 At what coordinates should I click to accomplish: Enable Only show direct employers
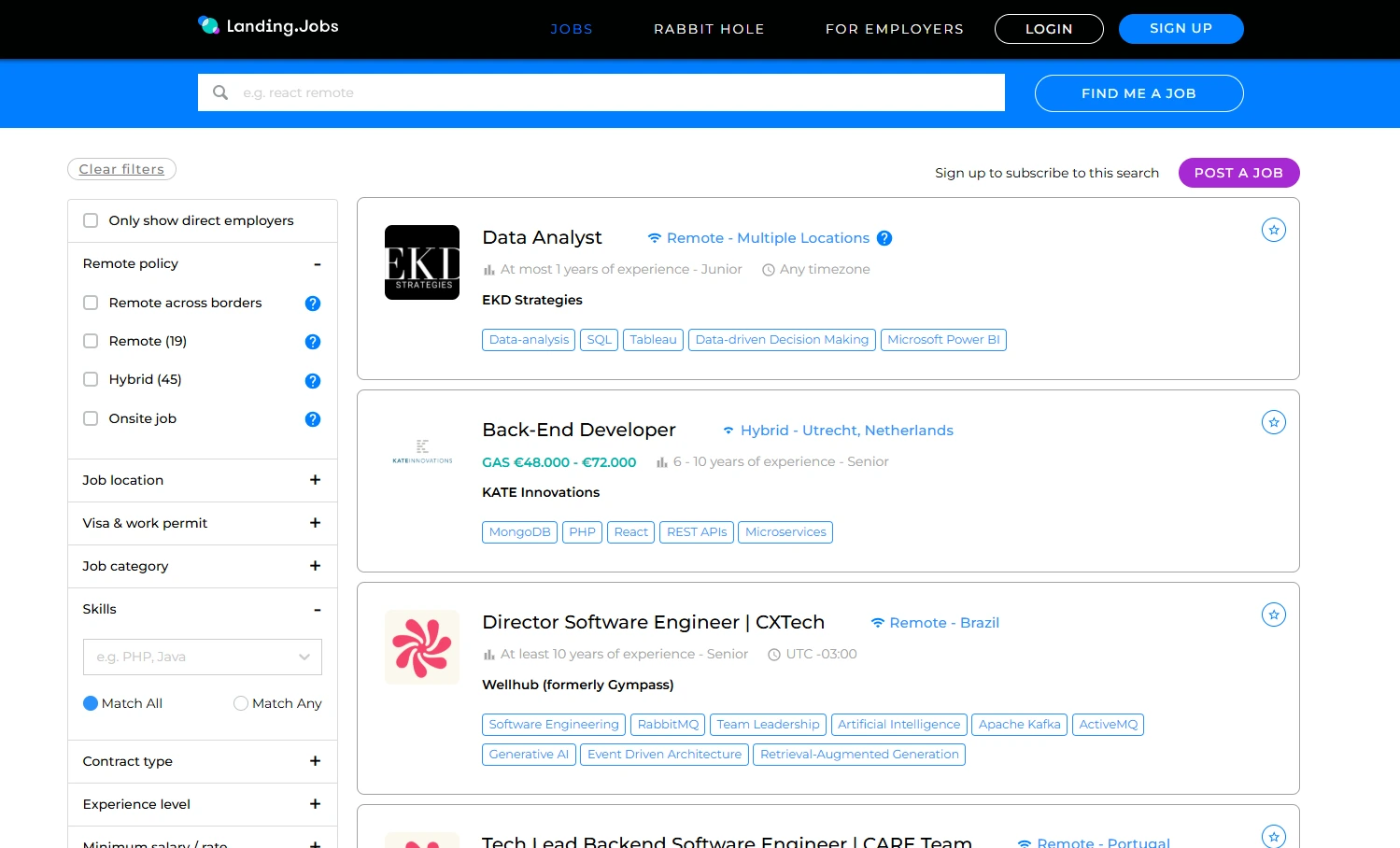91,220
